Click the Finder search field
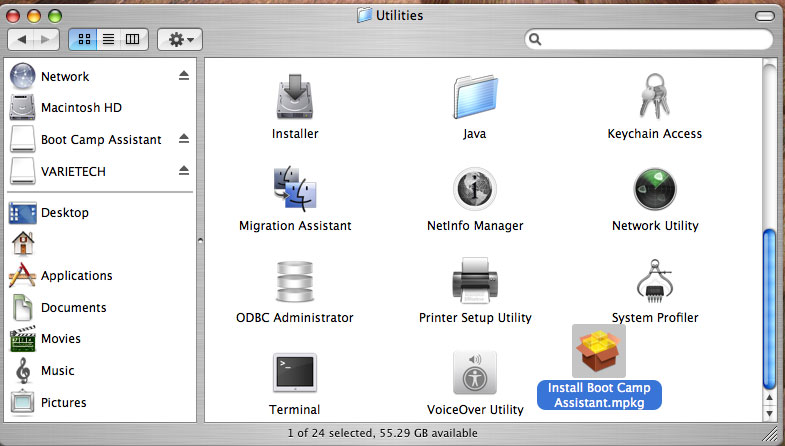The height and width of the screenshot is (446, 785). (x=648, y=39)
